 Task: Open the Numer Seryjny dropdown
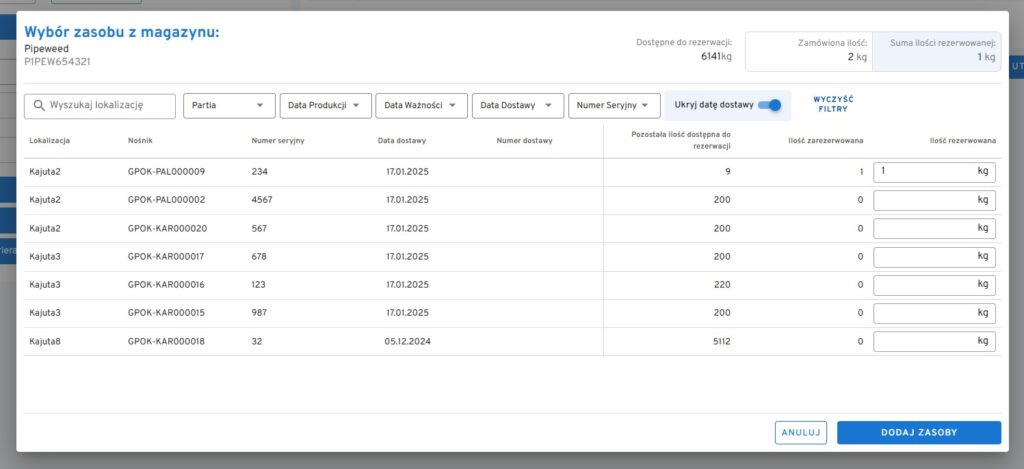614,105
